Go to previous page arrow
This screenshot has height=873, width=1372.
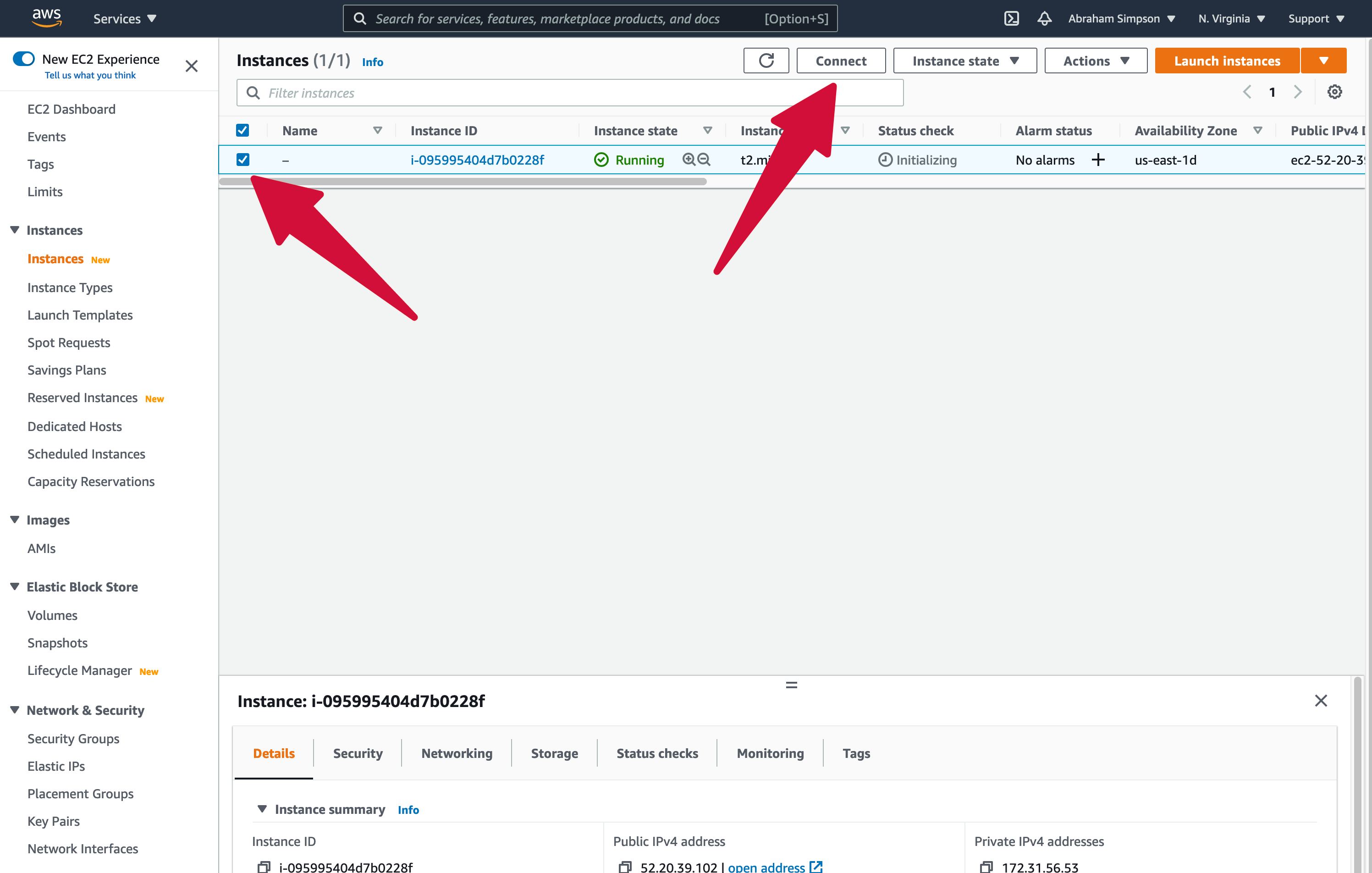click(1247, 92)
